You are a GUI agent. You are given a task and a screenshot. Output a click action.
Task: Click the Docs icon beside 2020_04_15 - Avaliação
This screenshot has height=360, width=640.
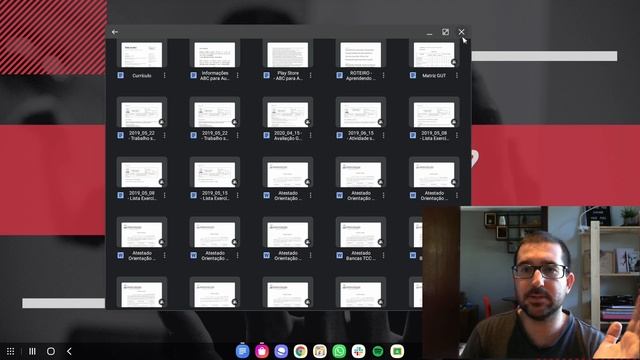coord(267,136)
